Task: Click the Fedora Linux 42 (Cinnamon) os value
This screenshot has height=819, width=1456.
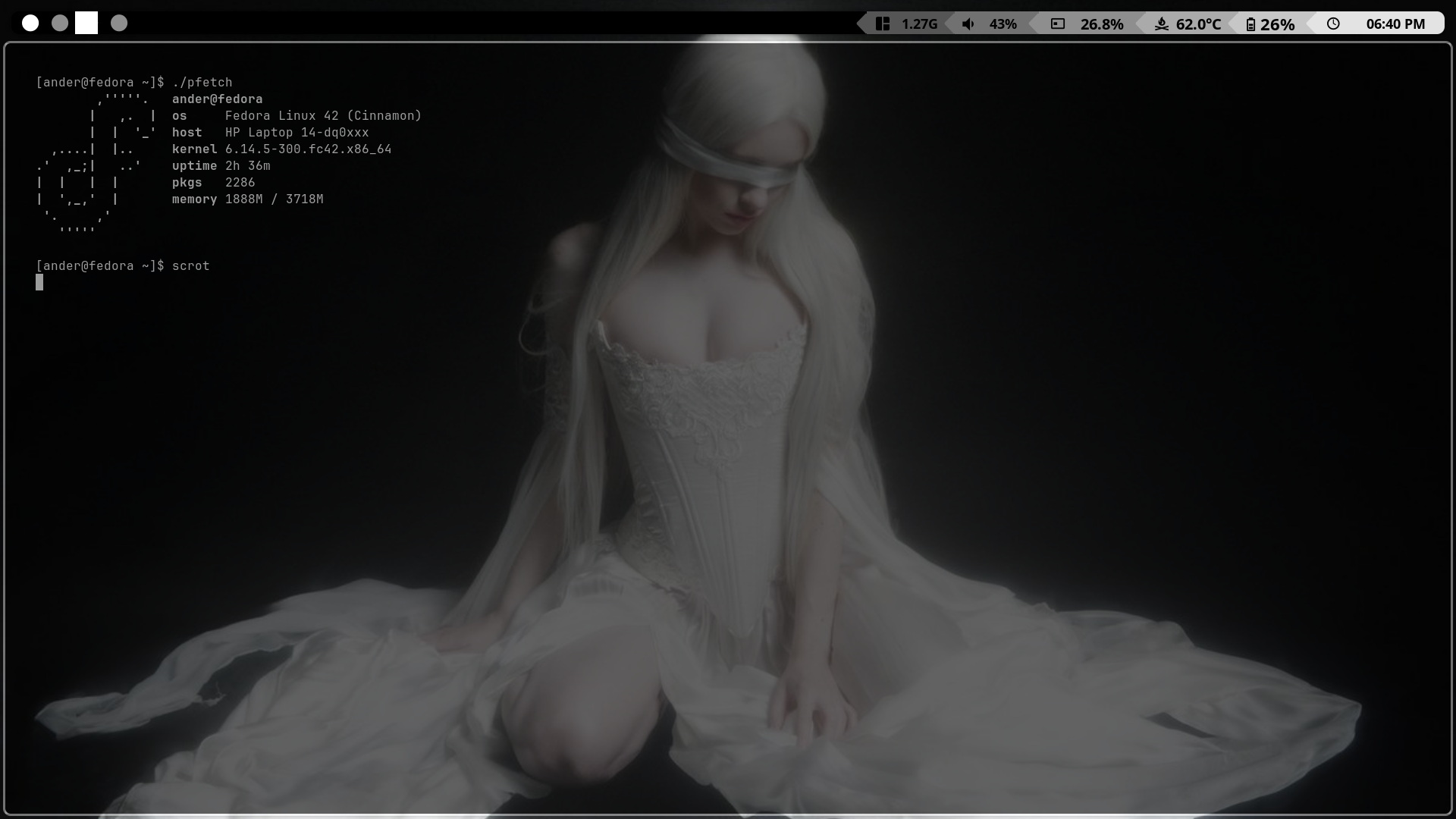Action: click(x=323, y=115)
